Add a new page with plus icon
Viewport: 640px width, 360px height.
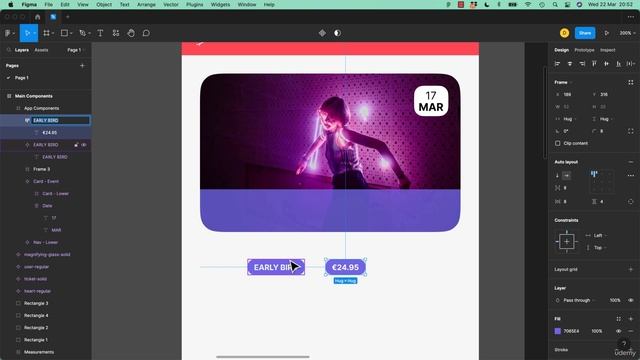pyautogui.click(x=82, y=65)
